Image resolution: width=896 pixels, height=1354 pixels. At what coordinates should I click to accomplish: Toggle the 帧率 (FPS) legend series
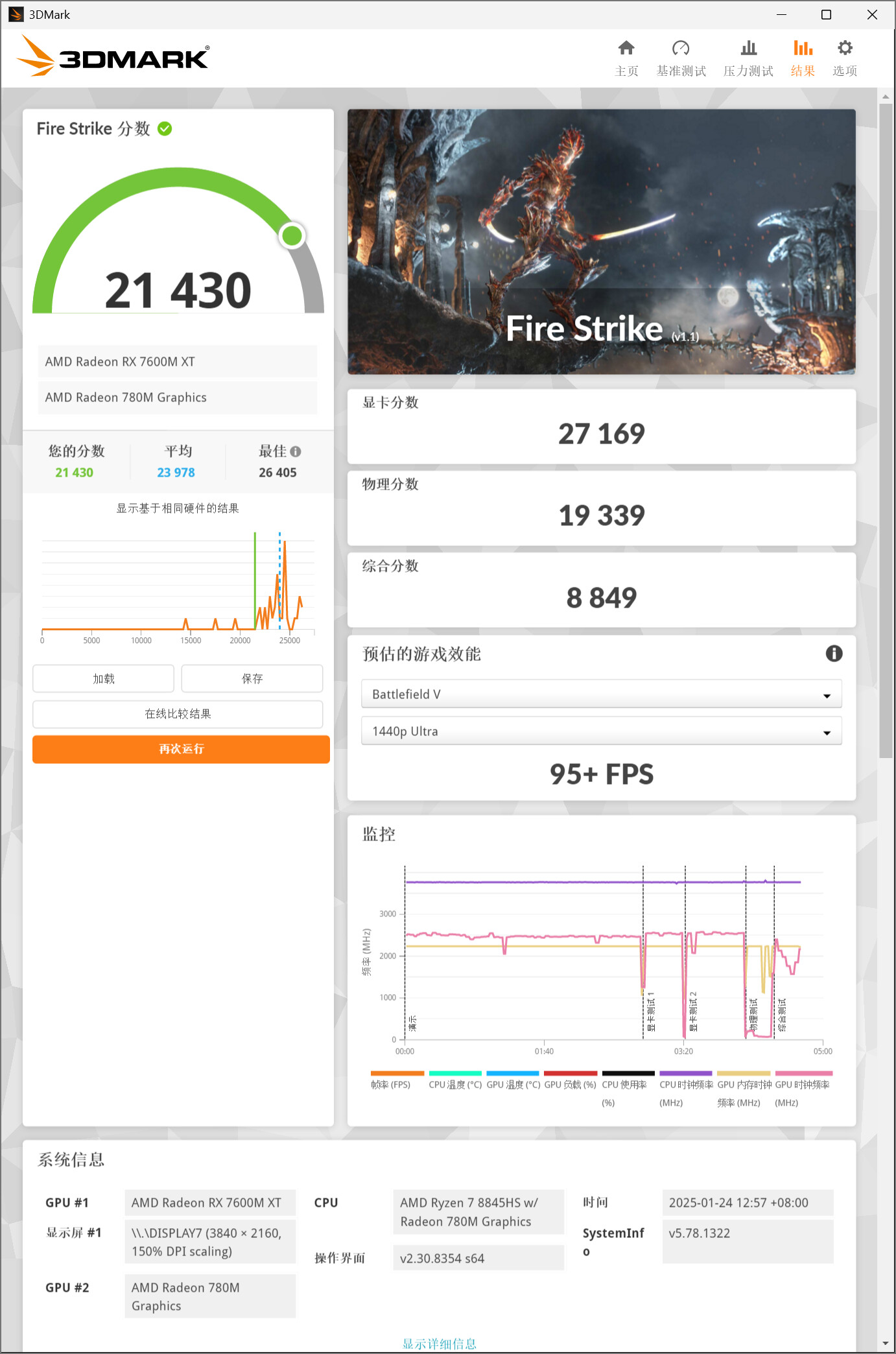[391, 1084]
